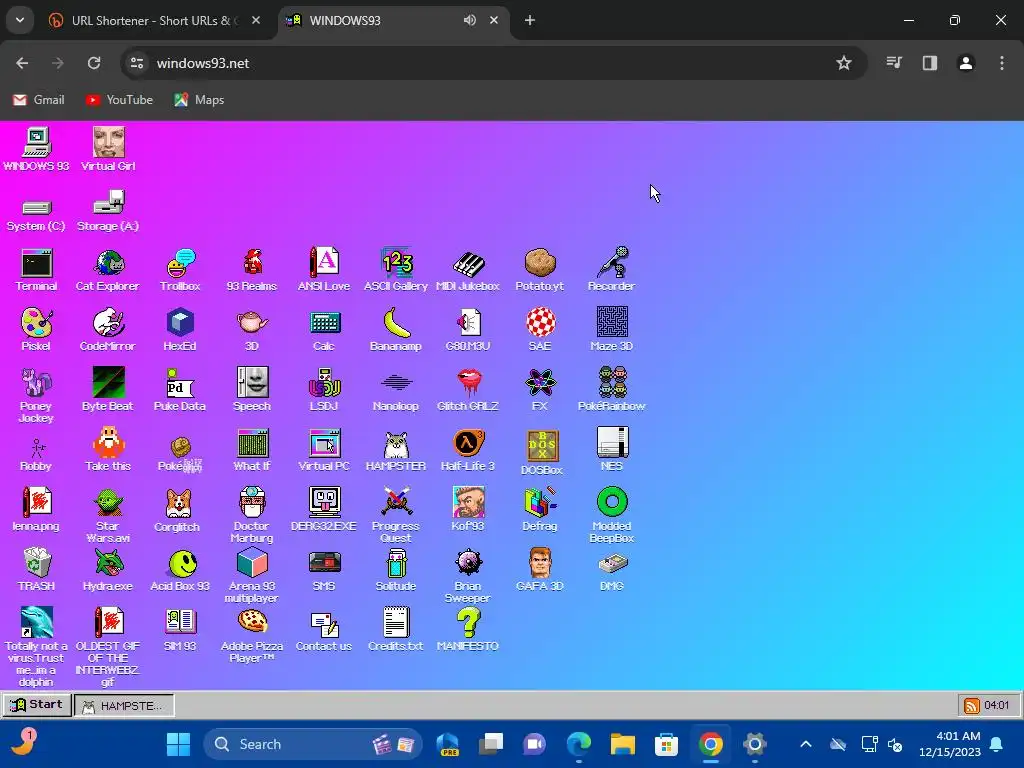This screenshot has height=768, width=1024.
Task: Open Puke Data icon
Action: click(180, 389)
